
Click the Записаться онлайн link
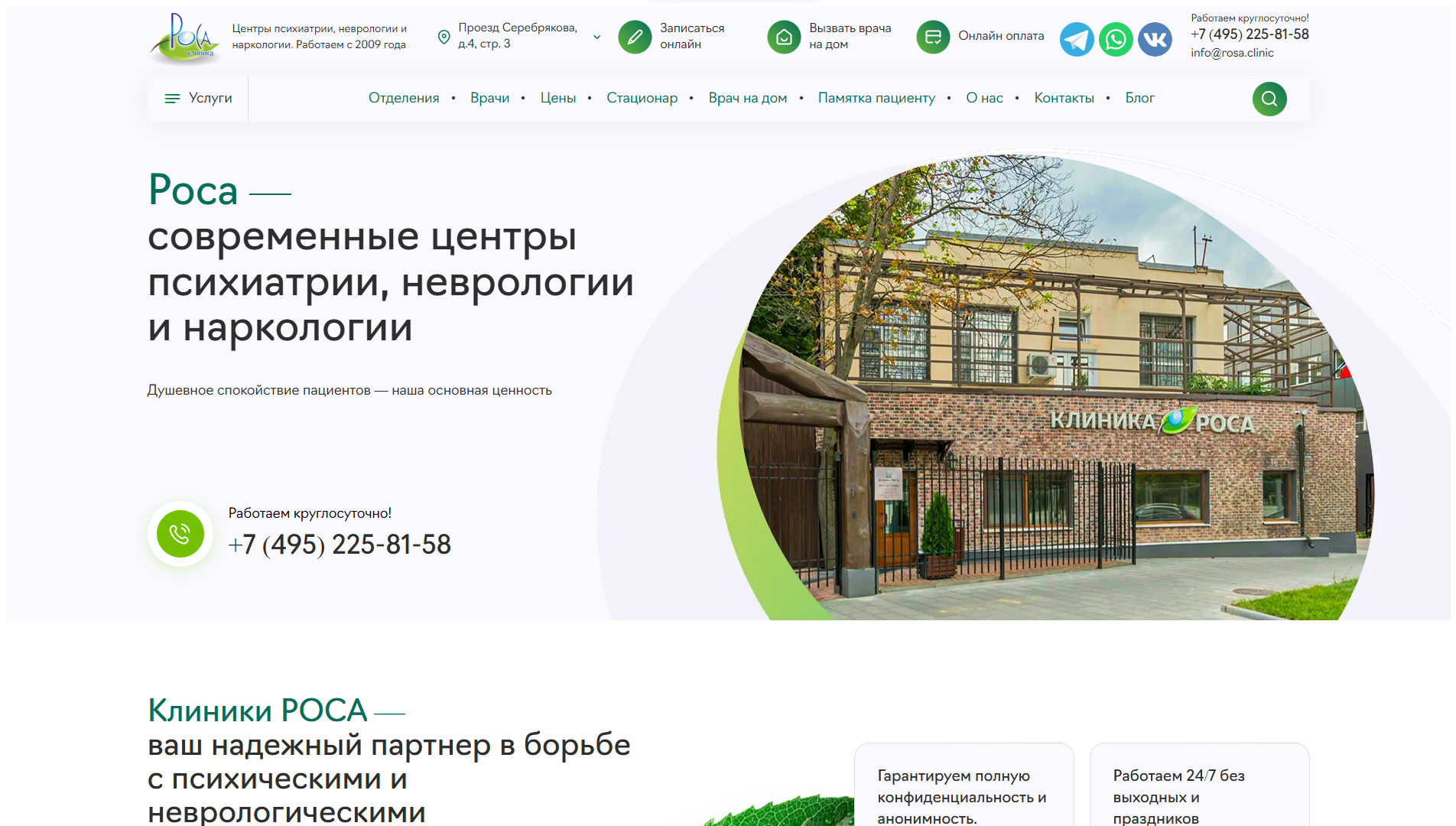(x=692, y=36)
